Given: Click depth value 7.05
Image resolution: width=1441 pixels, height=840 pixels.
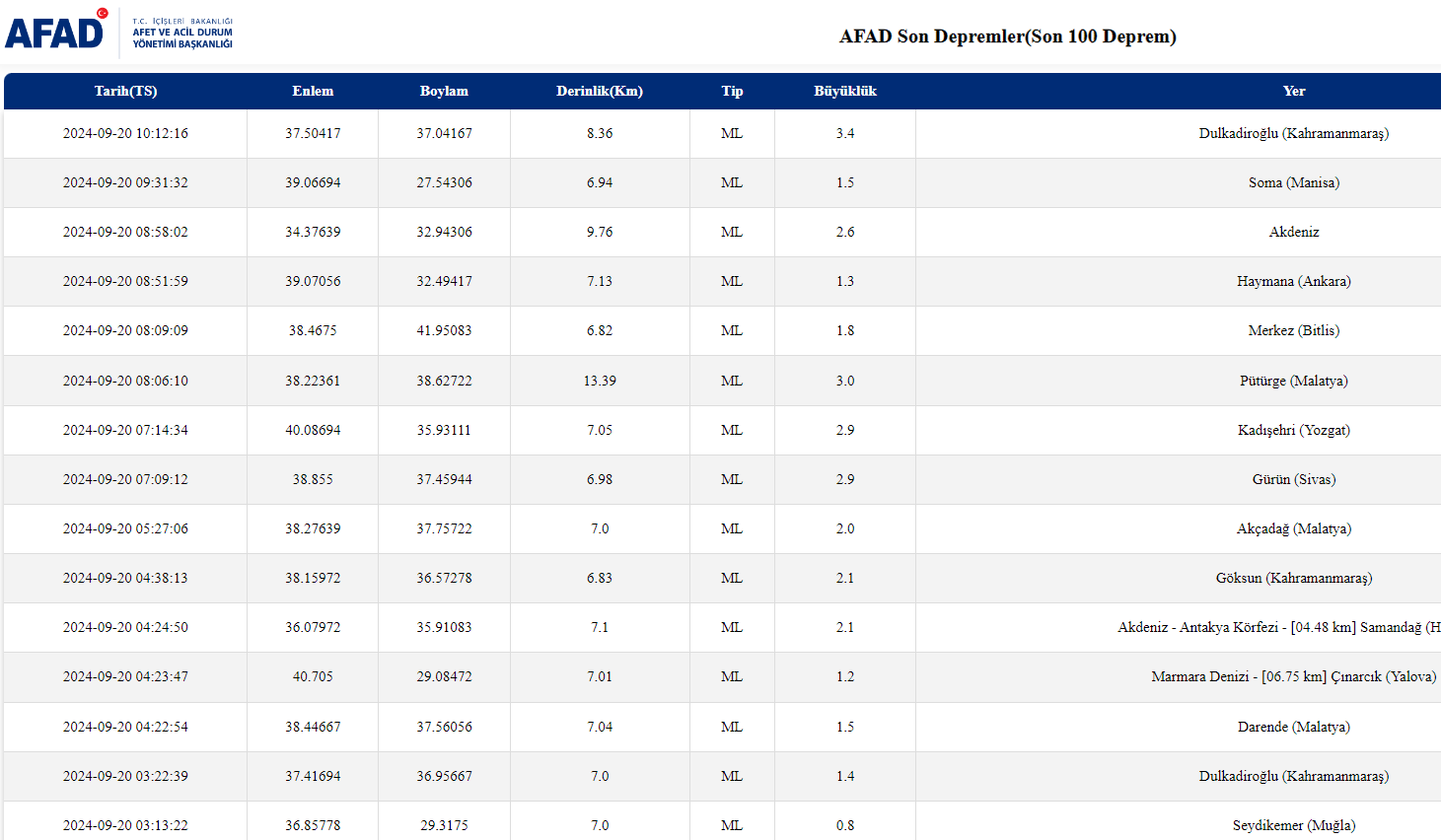Looking at the screenshot, I should [600, 430].
